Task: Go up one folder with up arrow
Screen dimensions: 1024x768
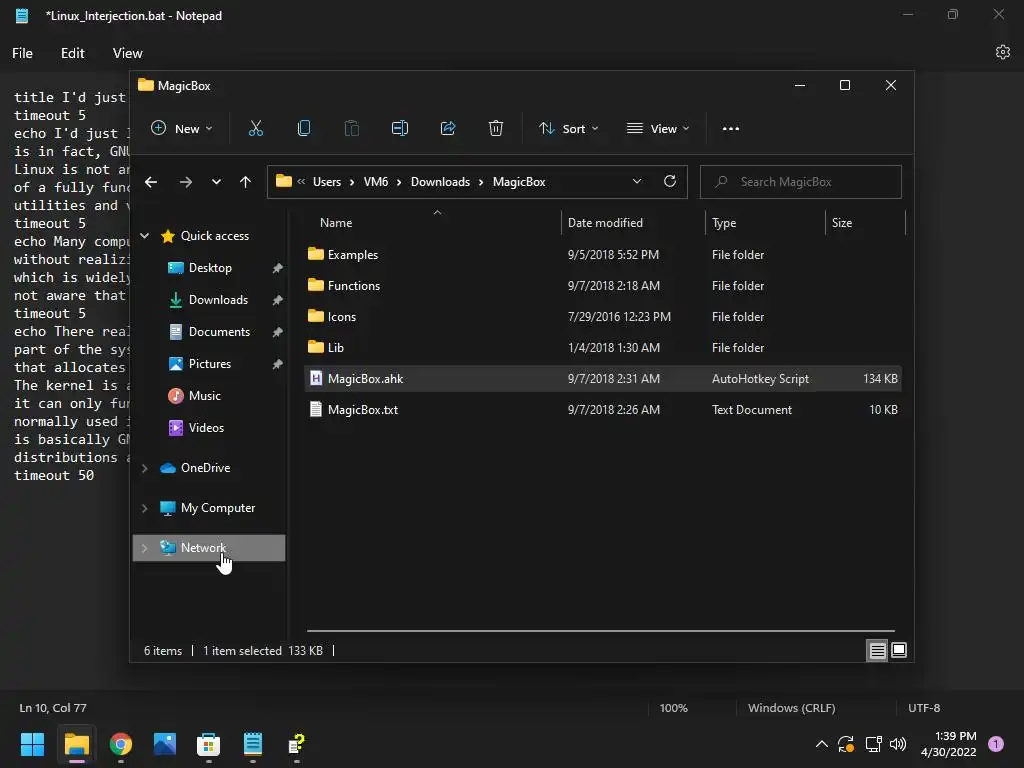Action: click(x=245, y=182)
